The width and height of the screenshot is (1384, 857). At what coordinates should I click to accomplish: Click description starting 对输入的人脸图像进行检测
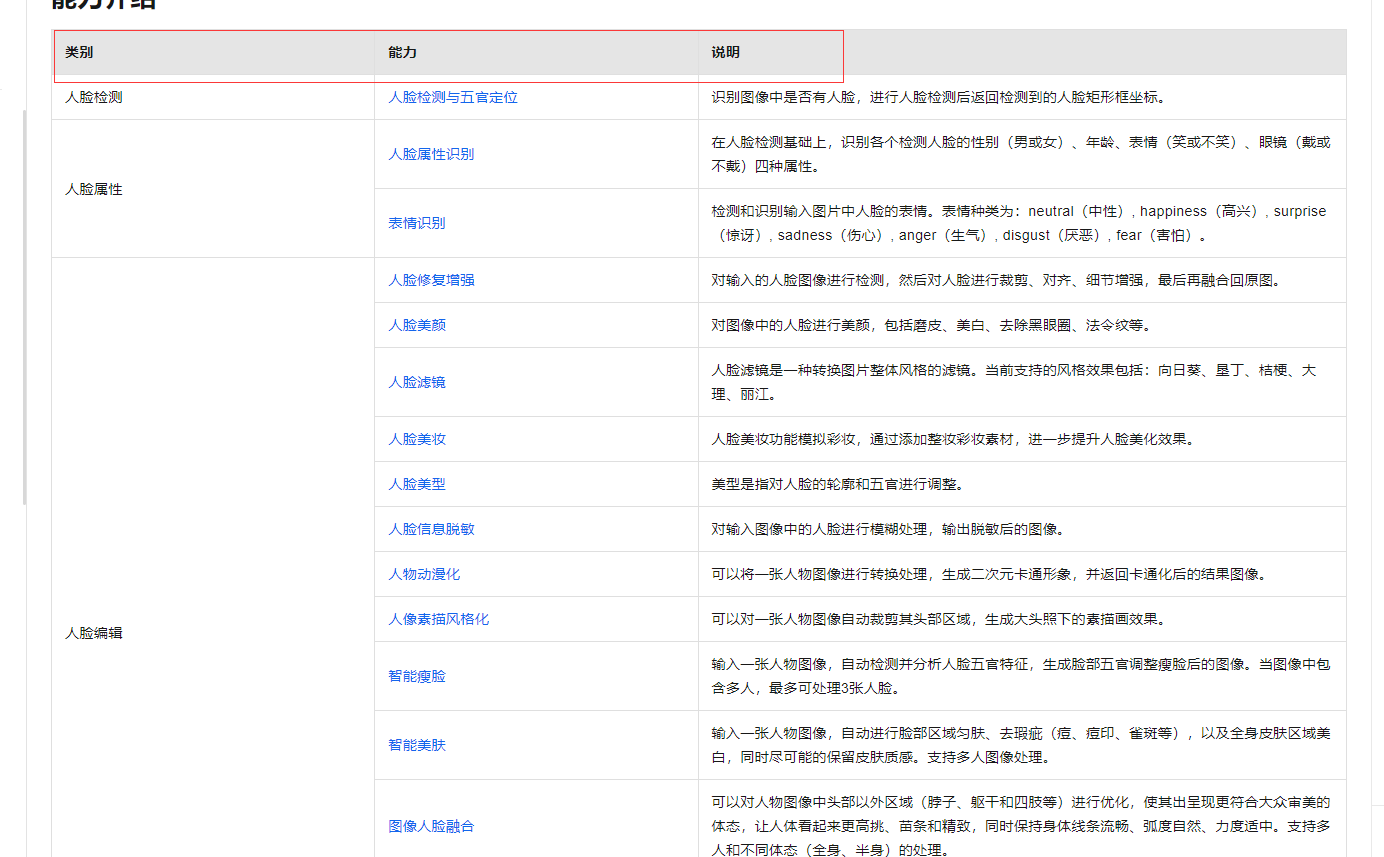click(x=996, y=280)
